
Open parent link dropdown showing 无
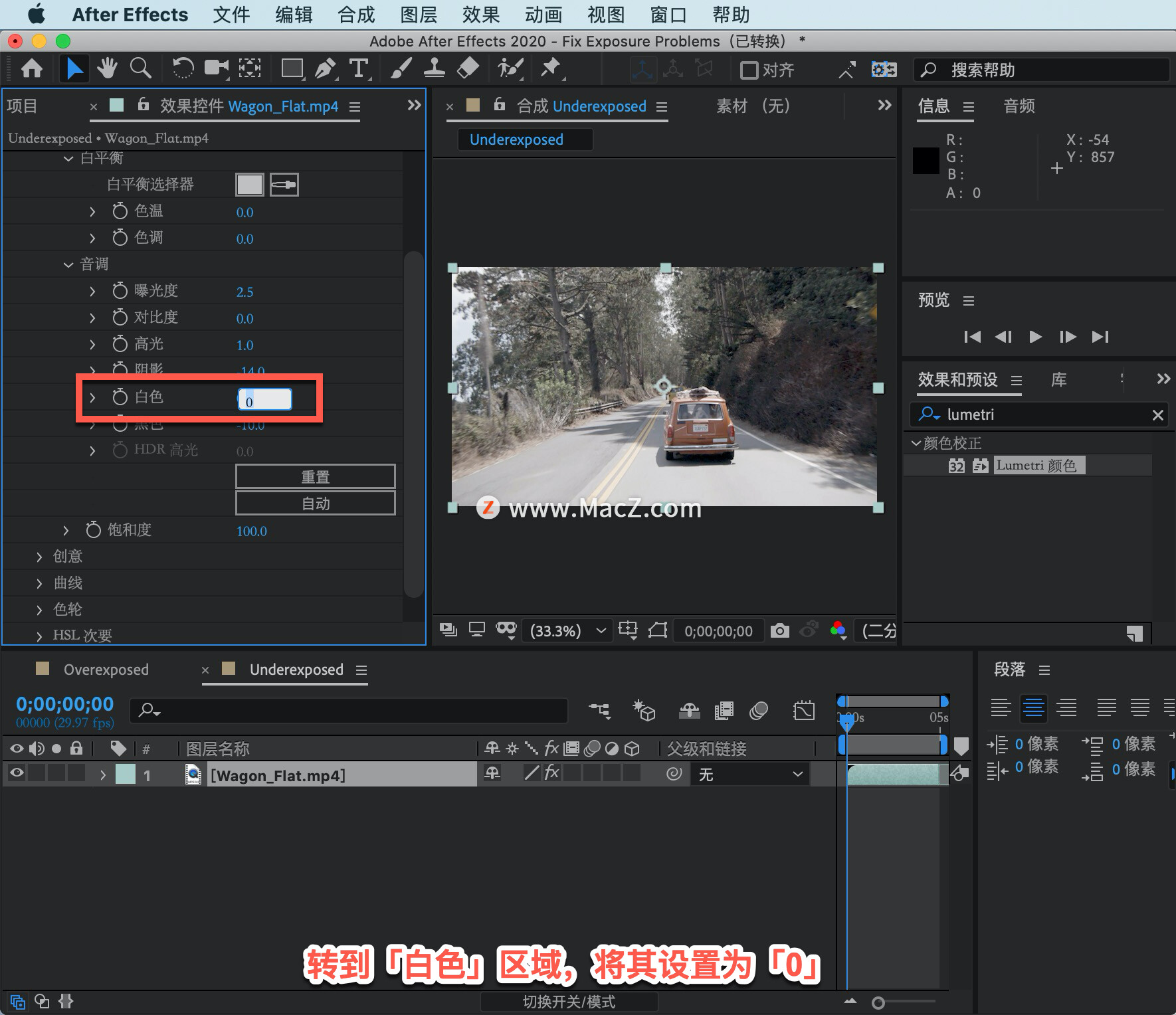point(751,774)
